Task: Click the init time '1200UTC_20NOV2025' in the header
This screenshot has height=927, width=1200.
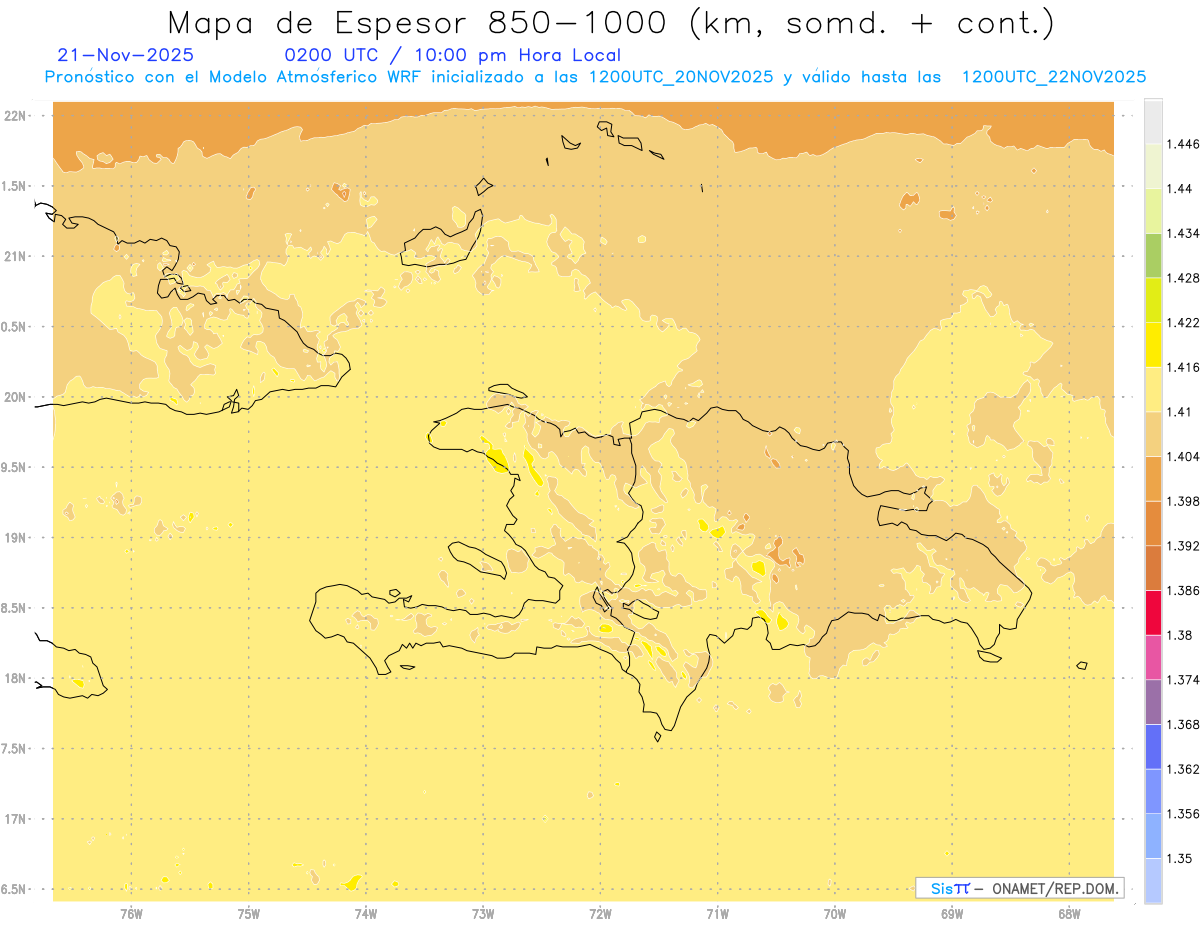Action: click(680, 77)
